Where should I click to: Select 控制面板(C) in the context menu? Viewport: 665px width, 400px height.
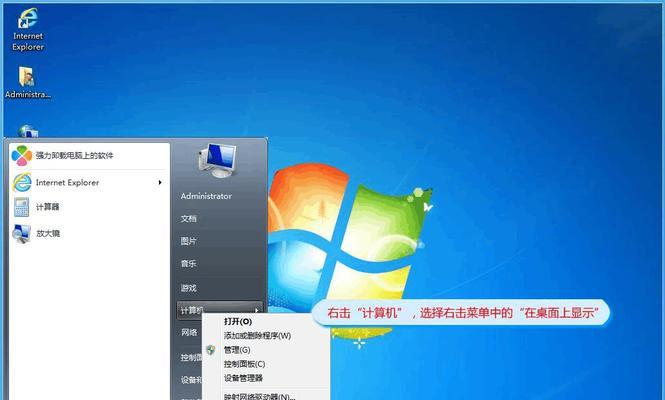point(244,364)
